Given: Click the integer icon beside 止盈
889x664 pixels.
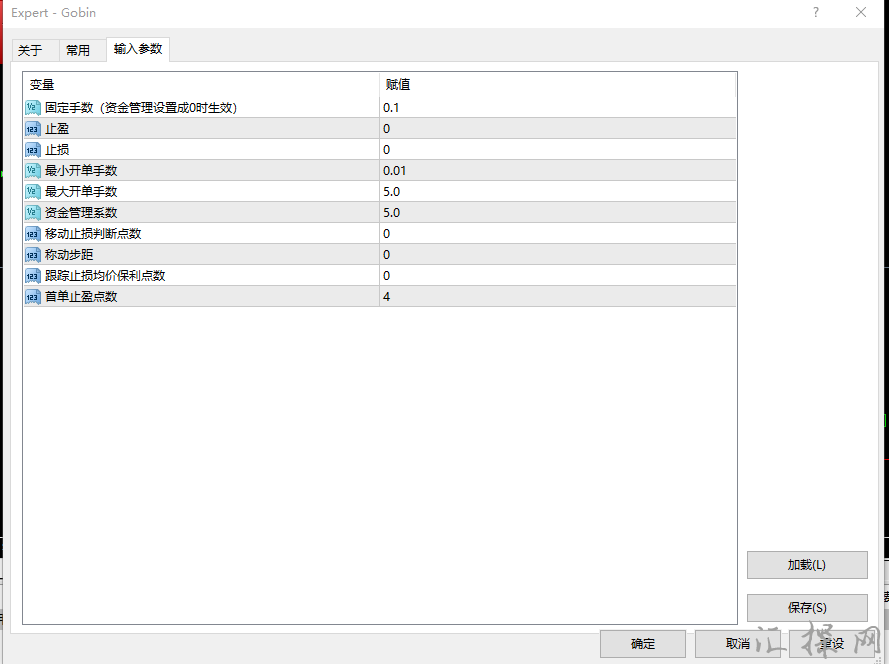Looking at the screenshot, I should point(32,129).
